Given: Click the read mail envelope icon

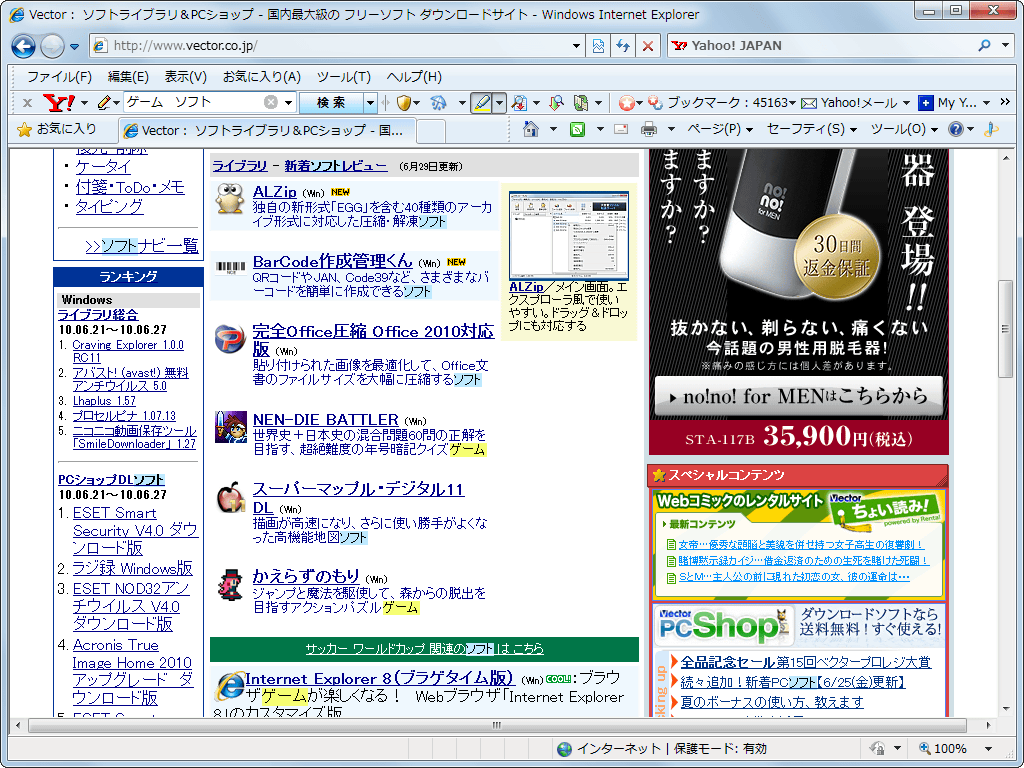Looking at the screenshot, I should pyautogui.click(x=621, y=129).
